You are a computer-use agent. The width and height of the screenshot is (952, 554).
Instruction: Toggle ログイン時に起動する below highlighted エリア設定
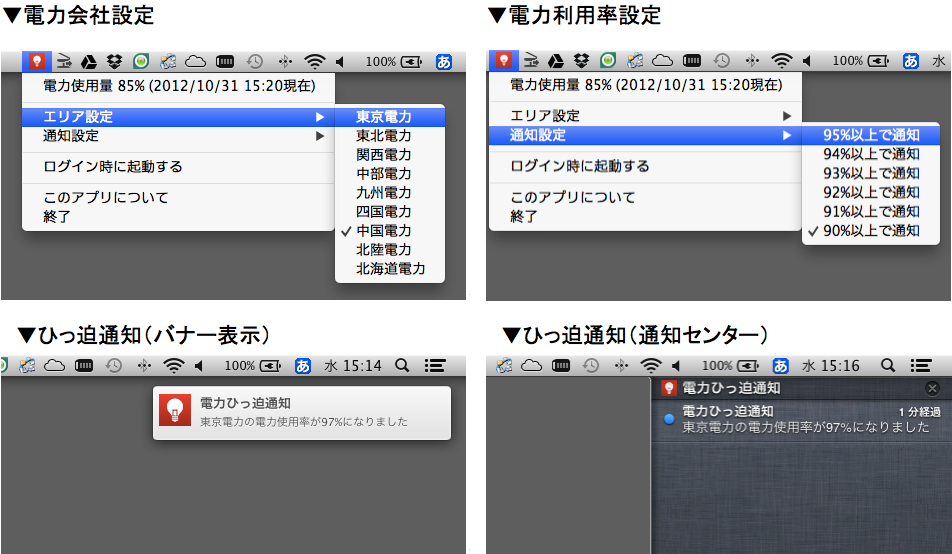(112, 167)
